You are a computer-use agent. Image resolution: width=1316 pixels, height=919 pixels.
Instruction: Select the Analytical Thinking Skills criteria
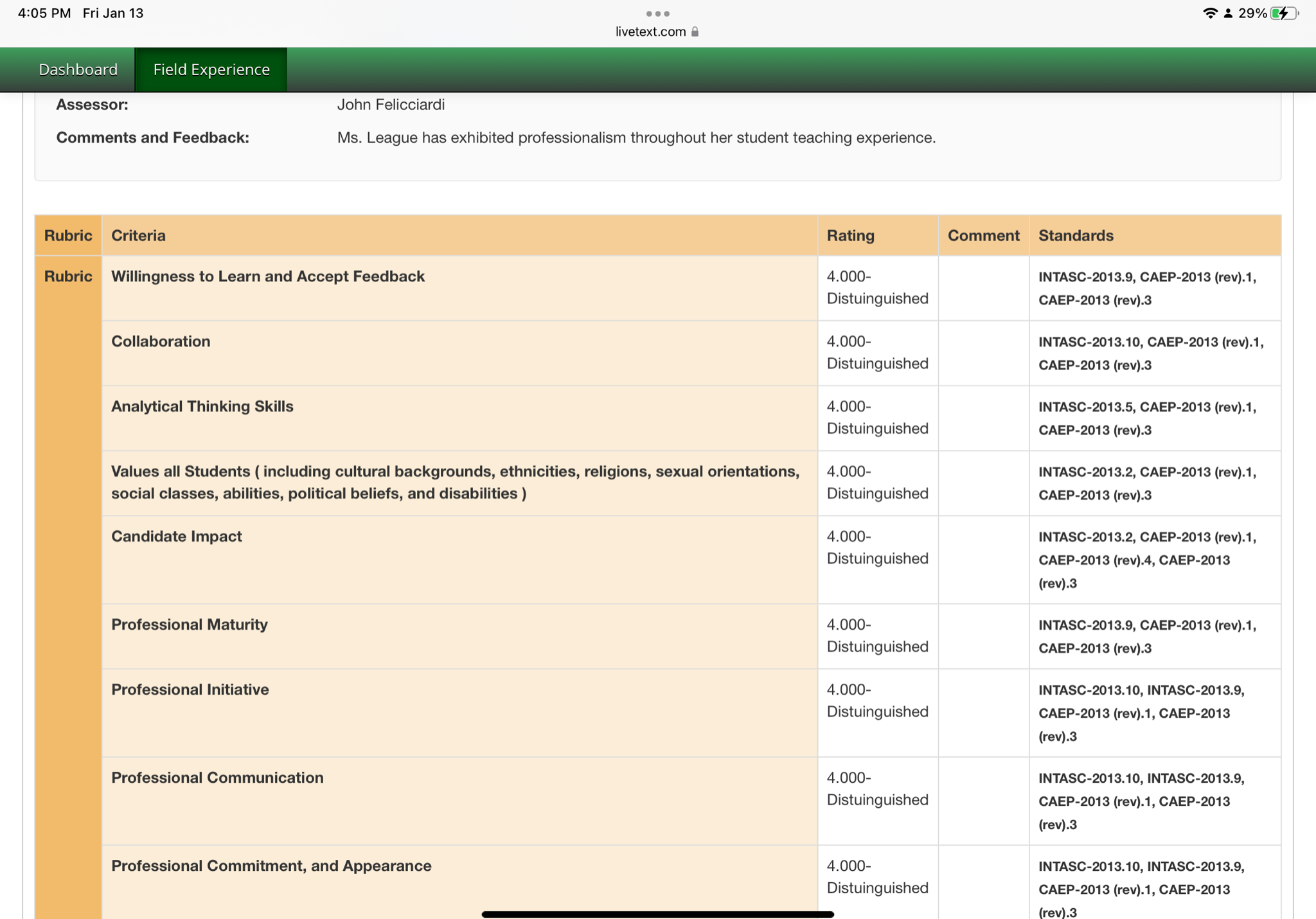(x=202, y=406)
